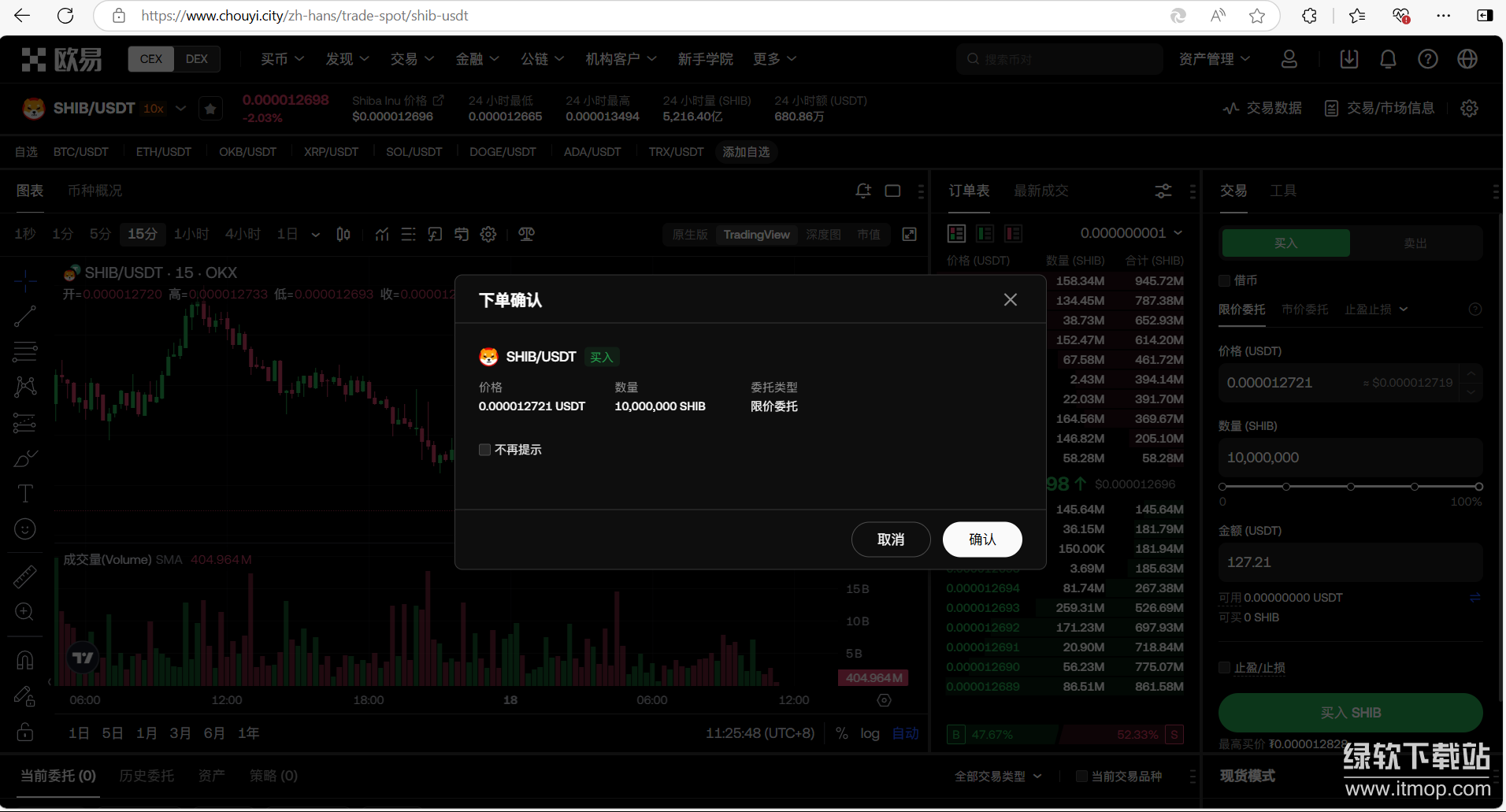Expand the 资产管理 dropdown
The height and width of the screenshot is (812, 1506).
[1214, 59]
